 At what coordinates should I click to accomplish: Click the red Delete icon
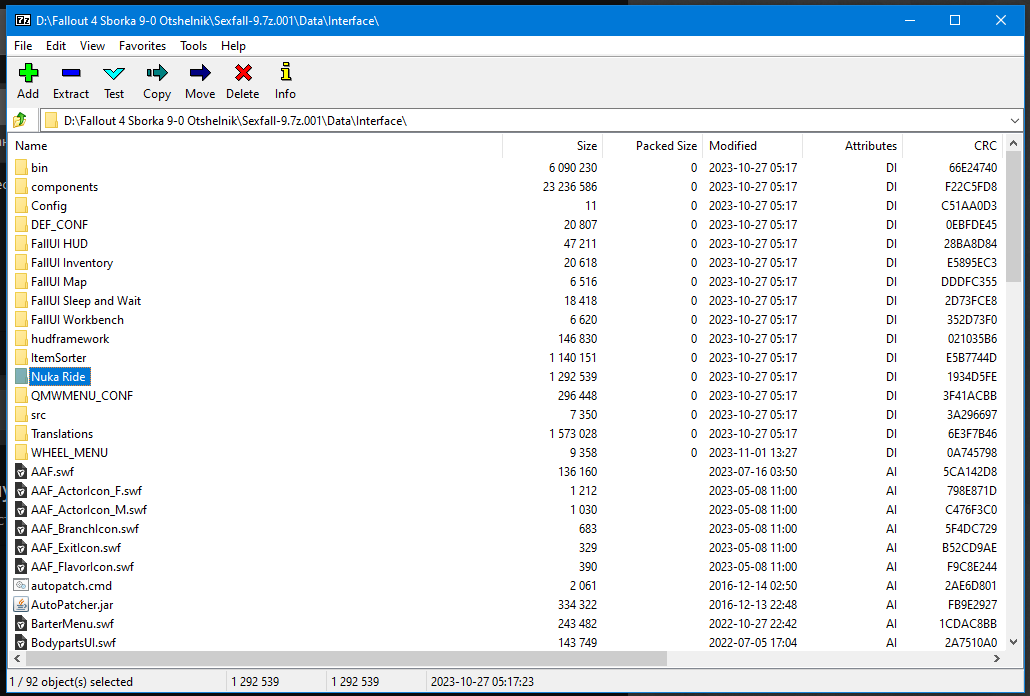[x=242, y=72]
